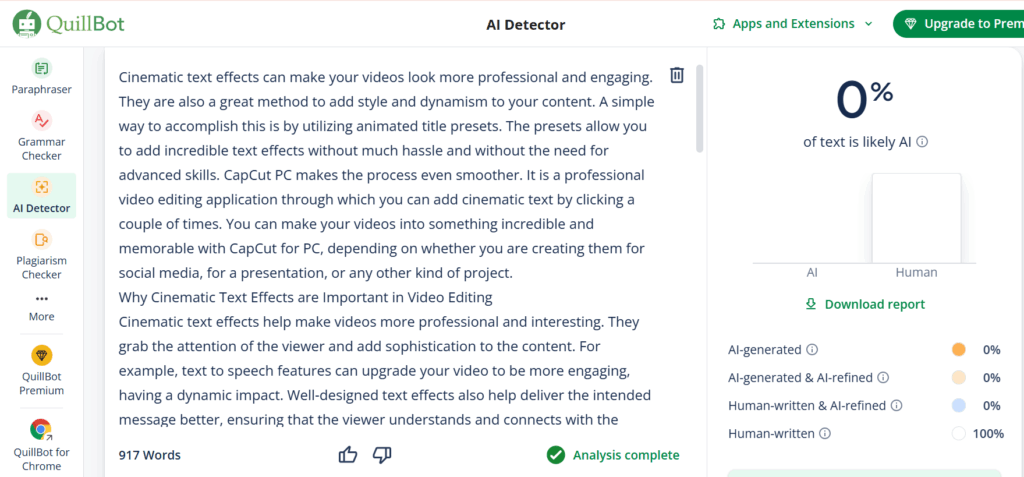Click the puzzle icon for Apps and Extensions

point(719,24)
